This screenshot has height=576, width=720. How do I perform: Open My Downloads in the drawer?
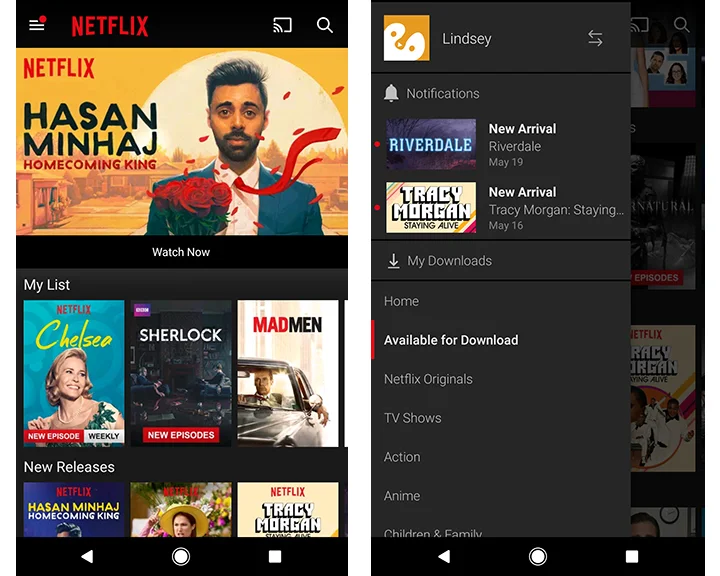[x=501, y=261]
